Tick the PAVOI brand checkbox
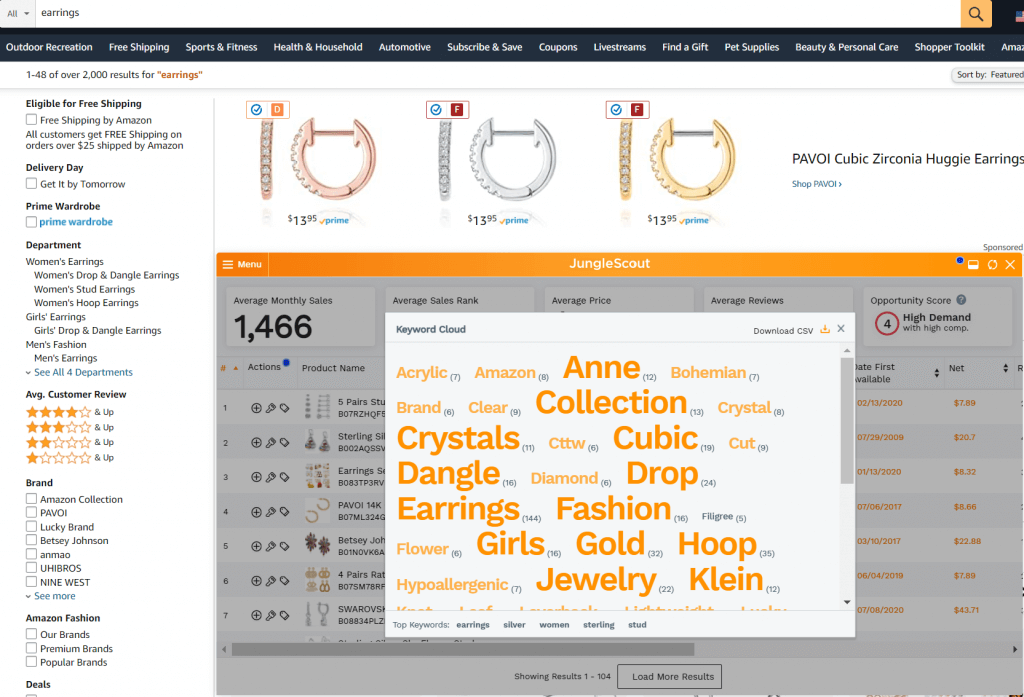The height and width of the screenshot is (697, 1024). [x=32, y=513]
